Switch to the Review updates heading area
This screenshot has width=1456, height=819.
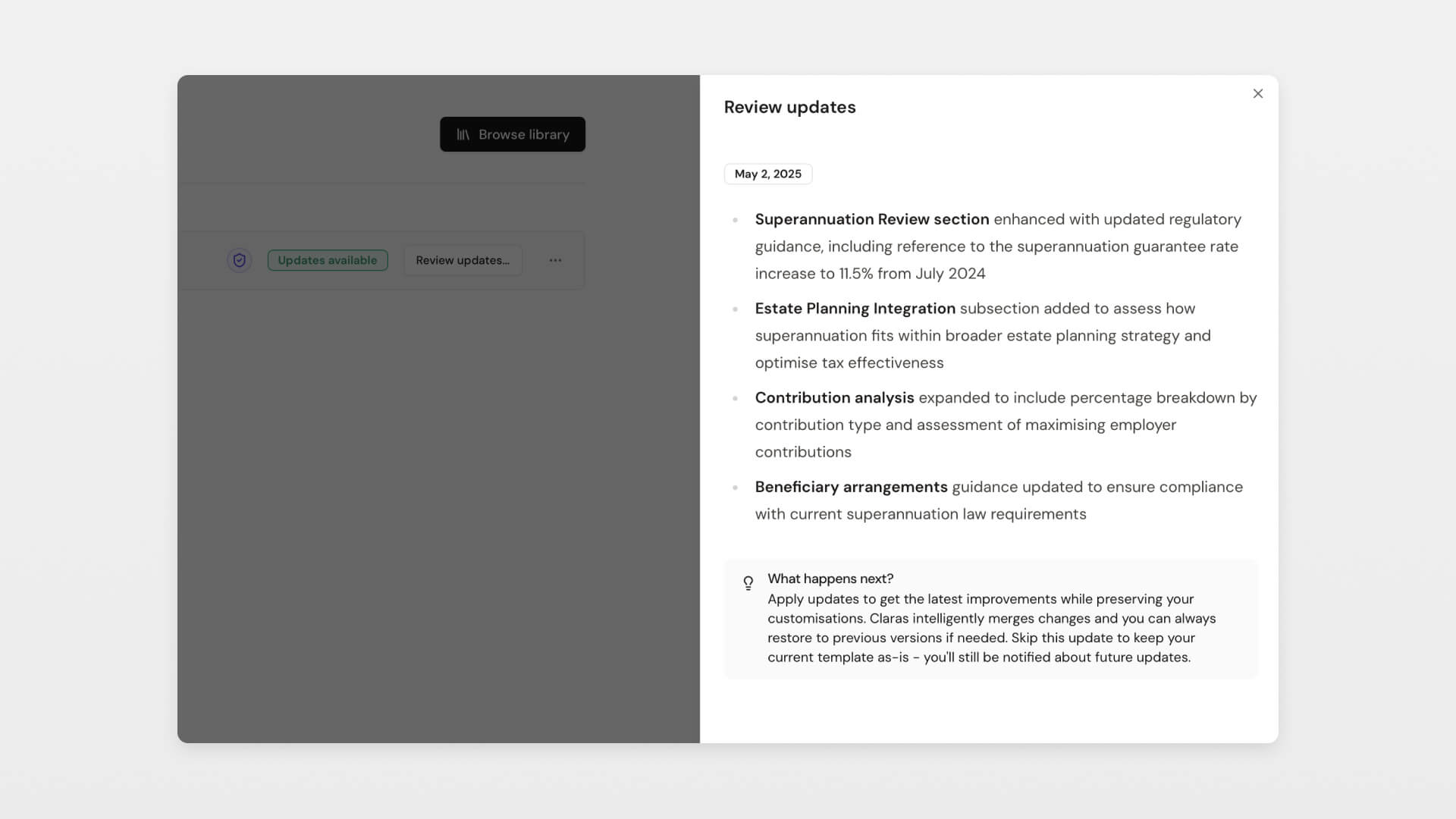[x=789, y=107]
